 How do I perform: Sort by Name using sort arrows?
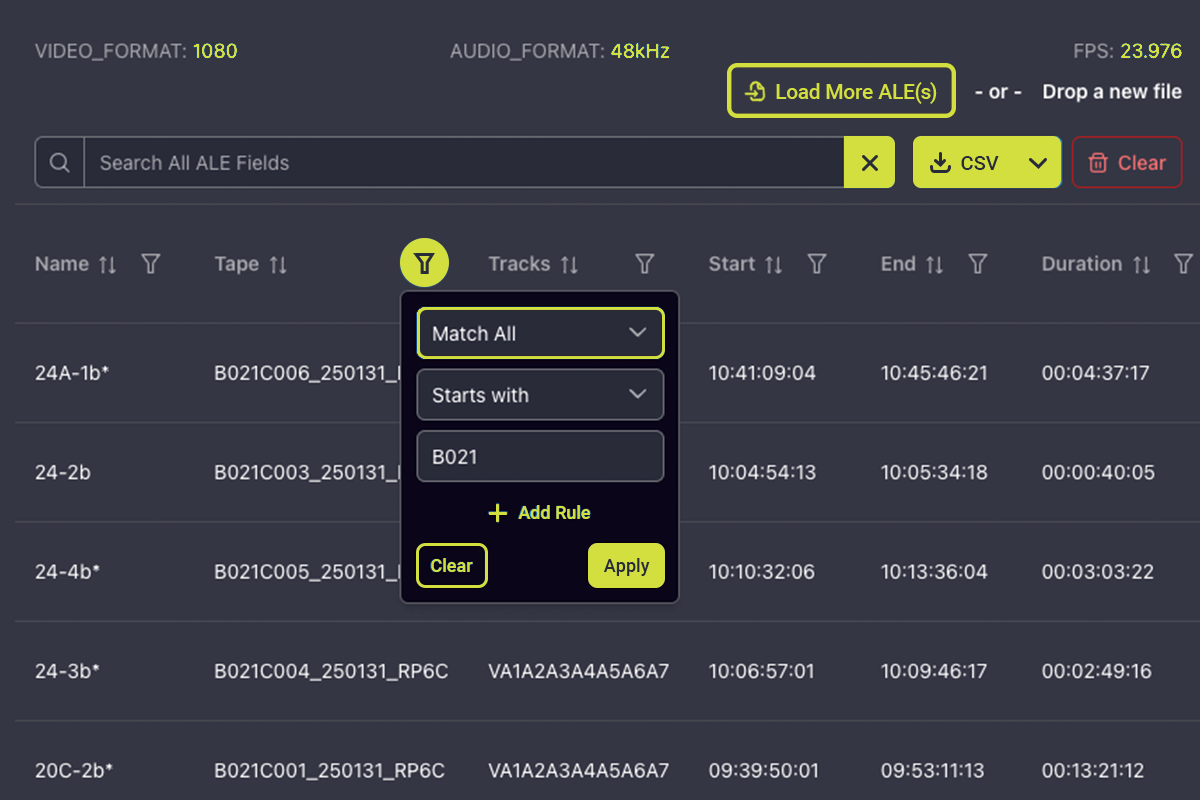point(107,265)
